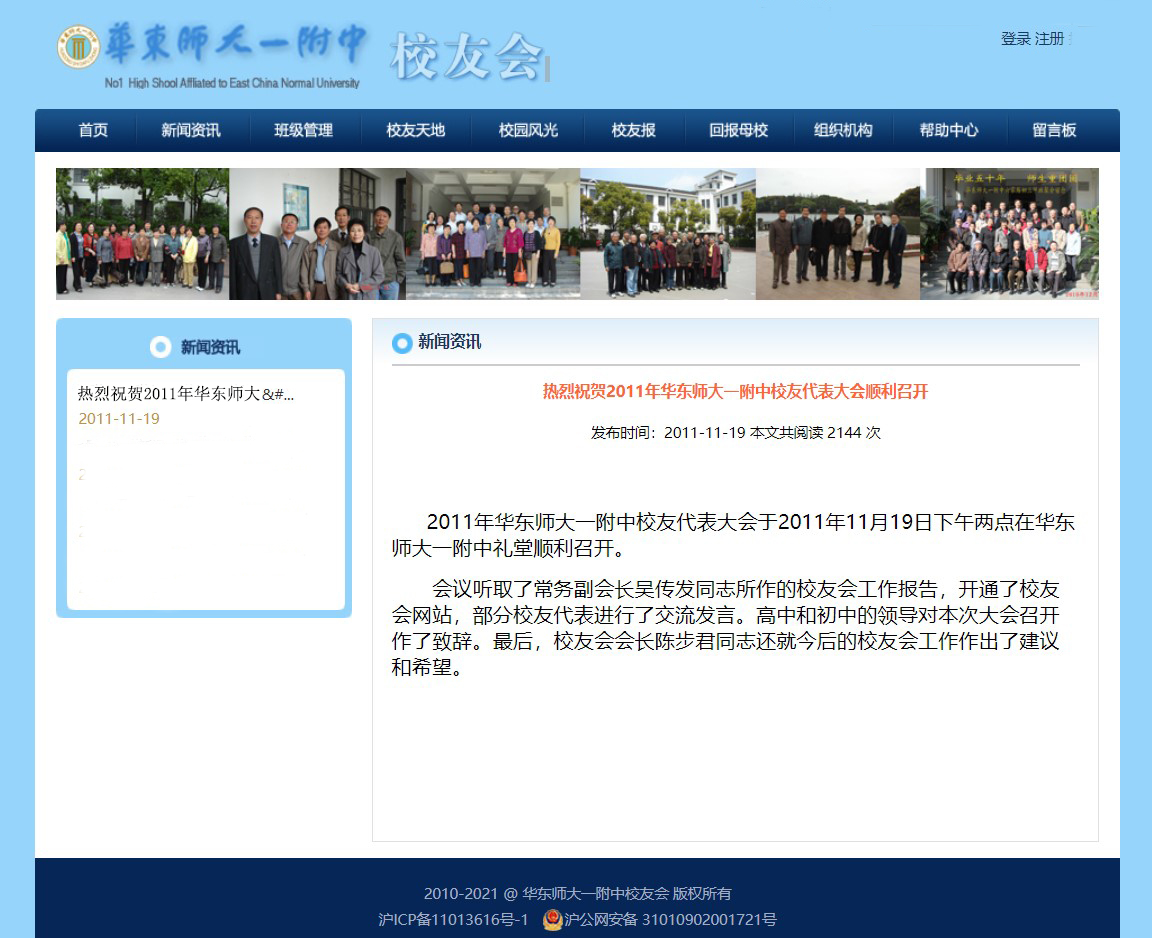This screenshot has width=1152, height=938.
Task: Go to 回报母校 navigation item
Action: (x=738, y=131)
